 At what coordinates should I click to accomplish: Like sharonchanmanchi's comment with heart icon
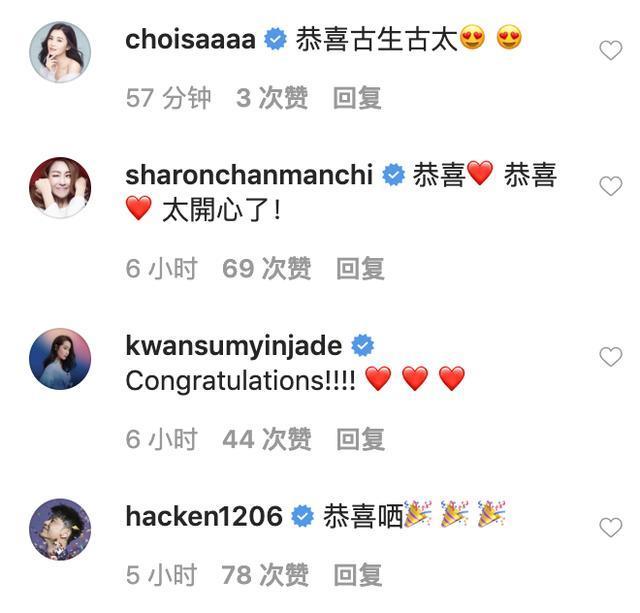[611, 187]
